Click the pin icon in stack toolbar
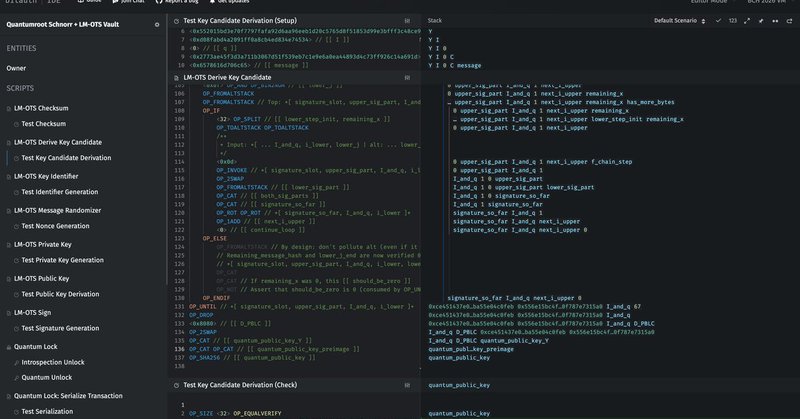The height and width of the screenshot is (419, 800). (x=761, y=21)
